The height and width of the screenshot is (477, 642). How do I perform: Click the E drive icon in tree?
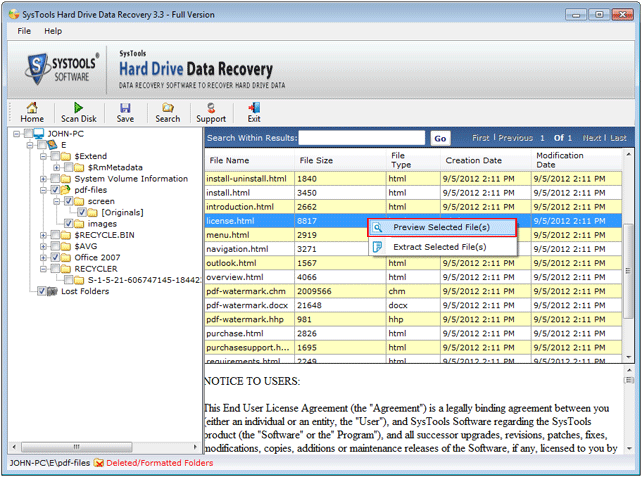tap(52, 145)
